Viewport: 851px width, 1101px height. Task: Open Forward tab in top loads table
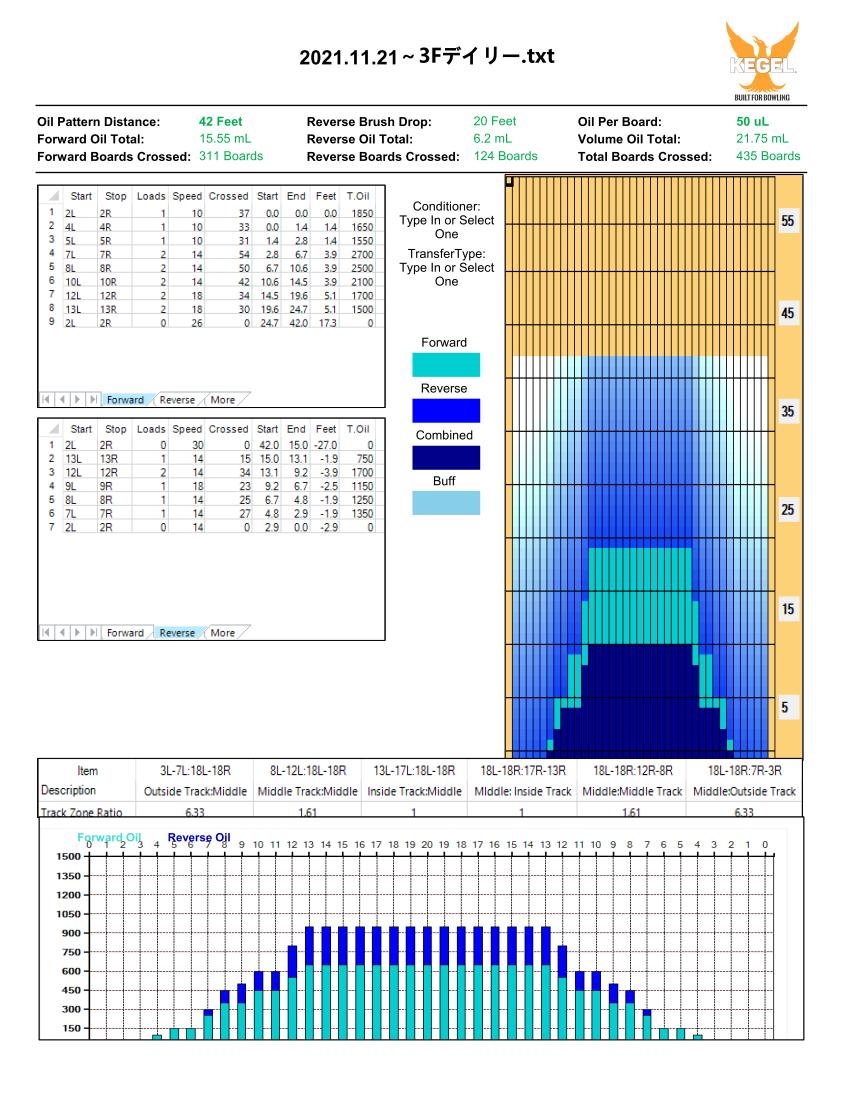click(x=125, y=400)
